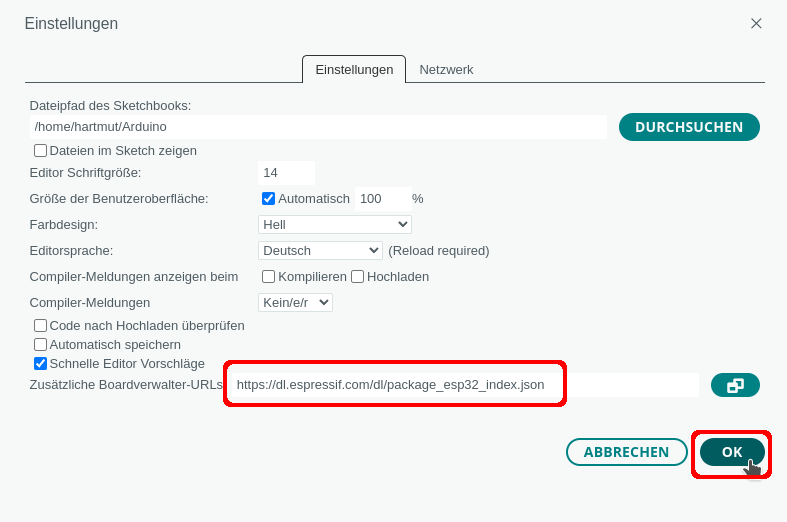Viewport: 787px width, 522px height.
Task: Open the additional board URLs editor icon
Action: click(x=735, y=385)
